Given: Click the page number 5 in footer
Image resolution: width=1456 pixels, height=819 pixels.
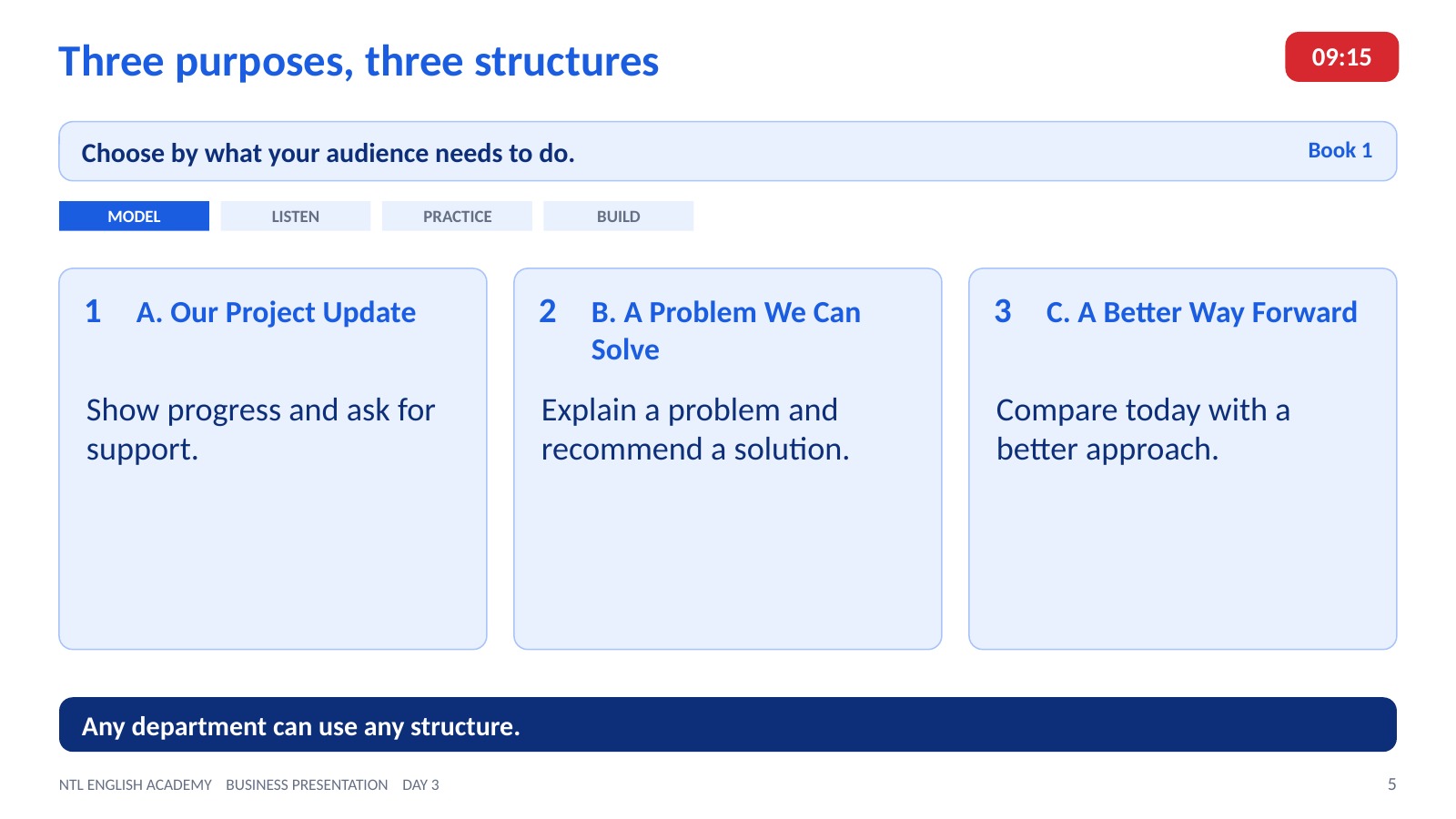Looking at the screenshot, I should (x=1391, y=784).
